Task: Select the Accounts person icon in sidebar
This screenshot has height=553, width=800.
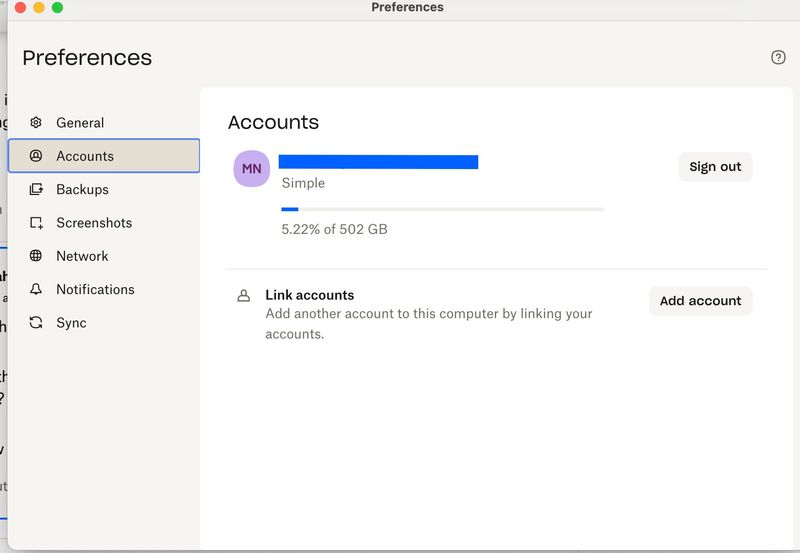Action: pos(36,156)
